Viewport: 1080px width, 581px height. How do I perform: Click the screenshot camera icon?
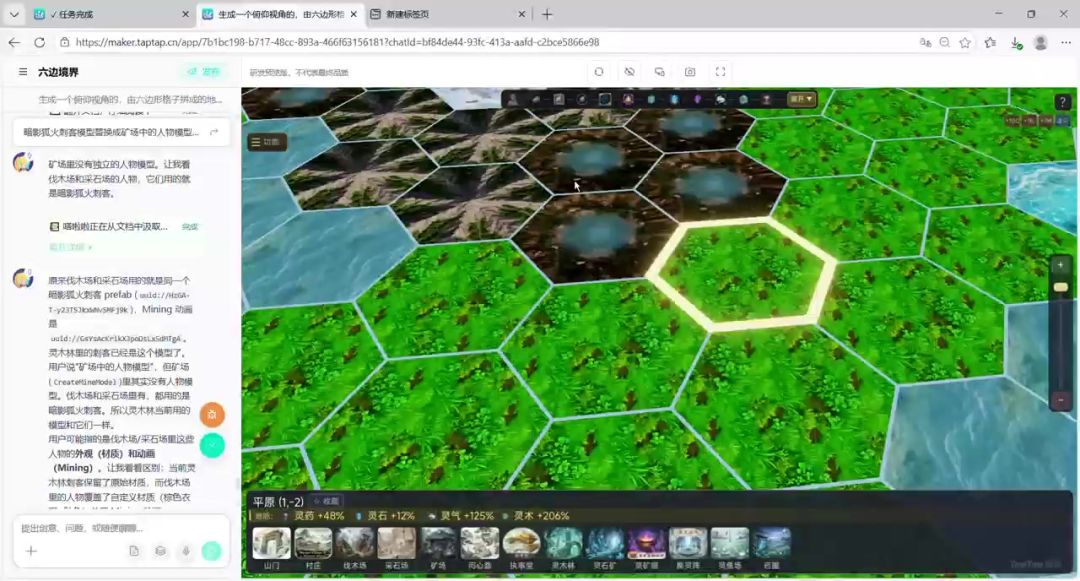tap(690, 72)
